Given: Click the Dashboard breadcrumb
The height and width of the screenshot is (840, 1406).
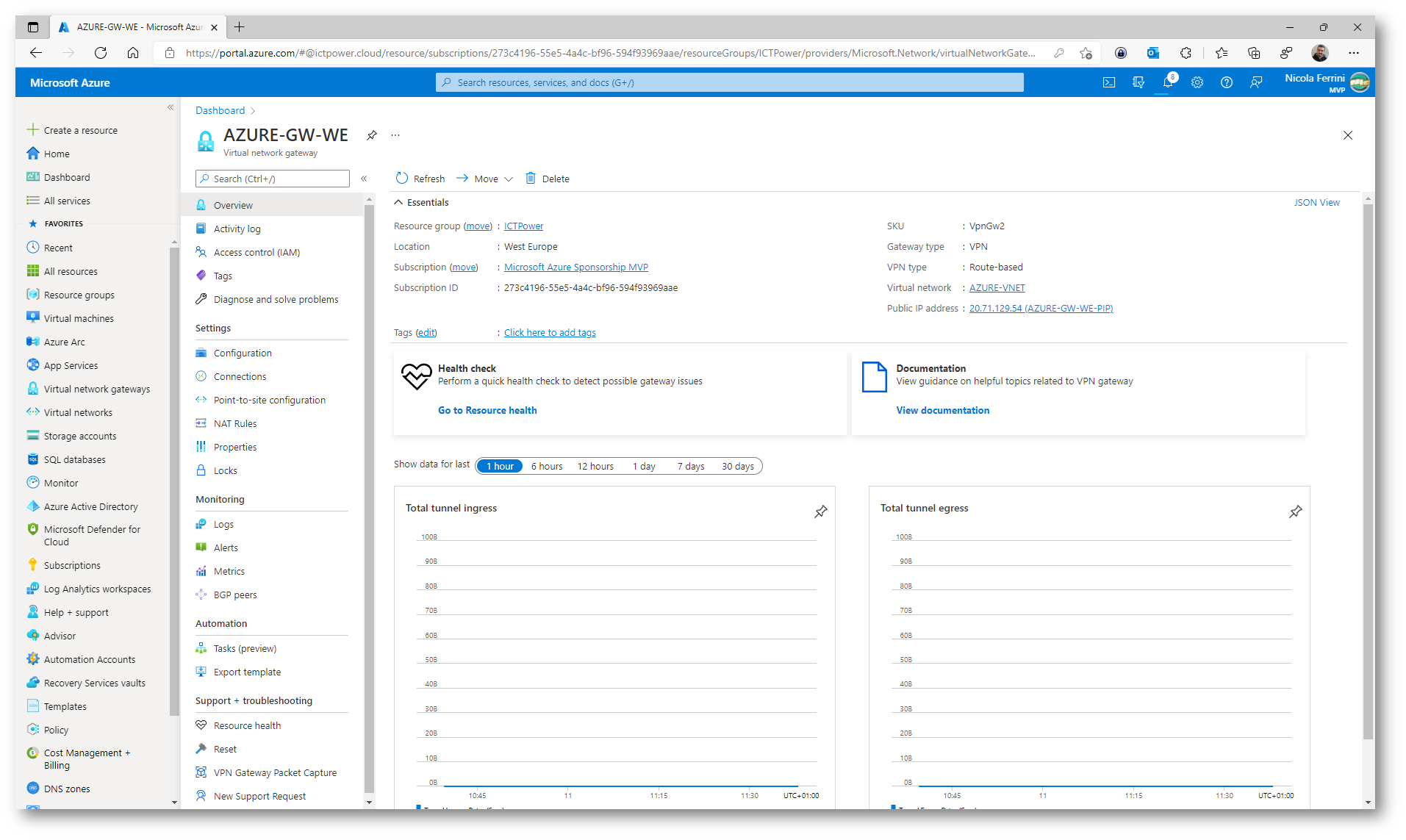Looking at the screenshot, I should click(x=220, y=110).
